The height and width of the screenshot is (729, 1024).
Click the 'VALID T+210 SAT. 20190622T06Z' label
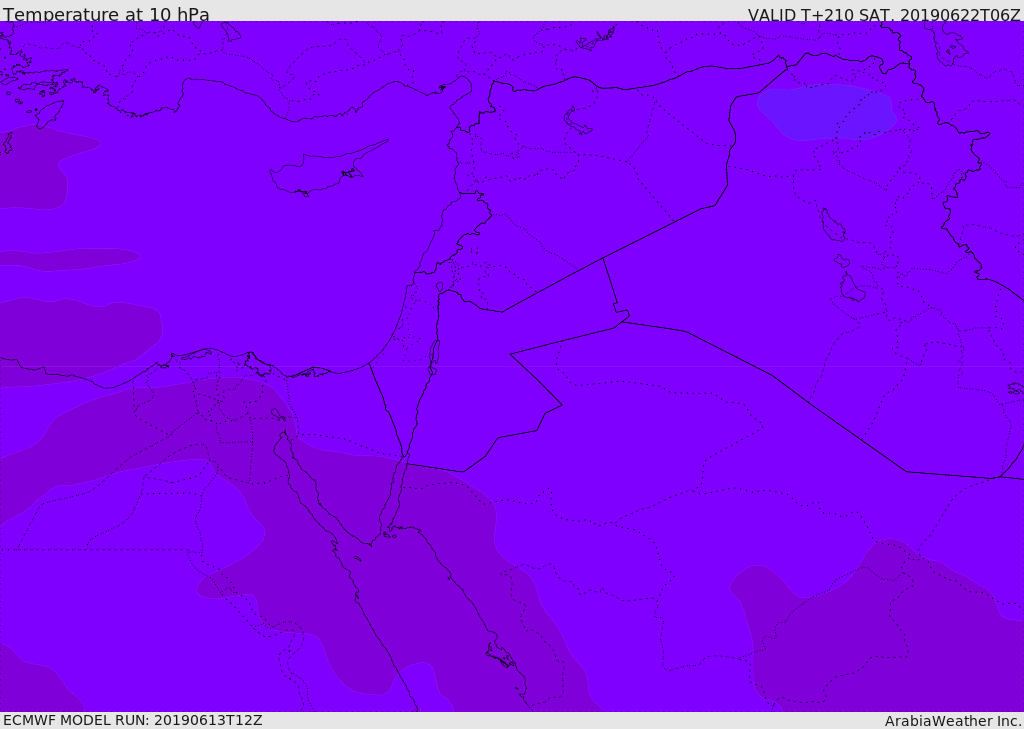pos(884,14)
